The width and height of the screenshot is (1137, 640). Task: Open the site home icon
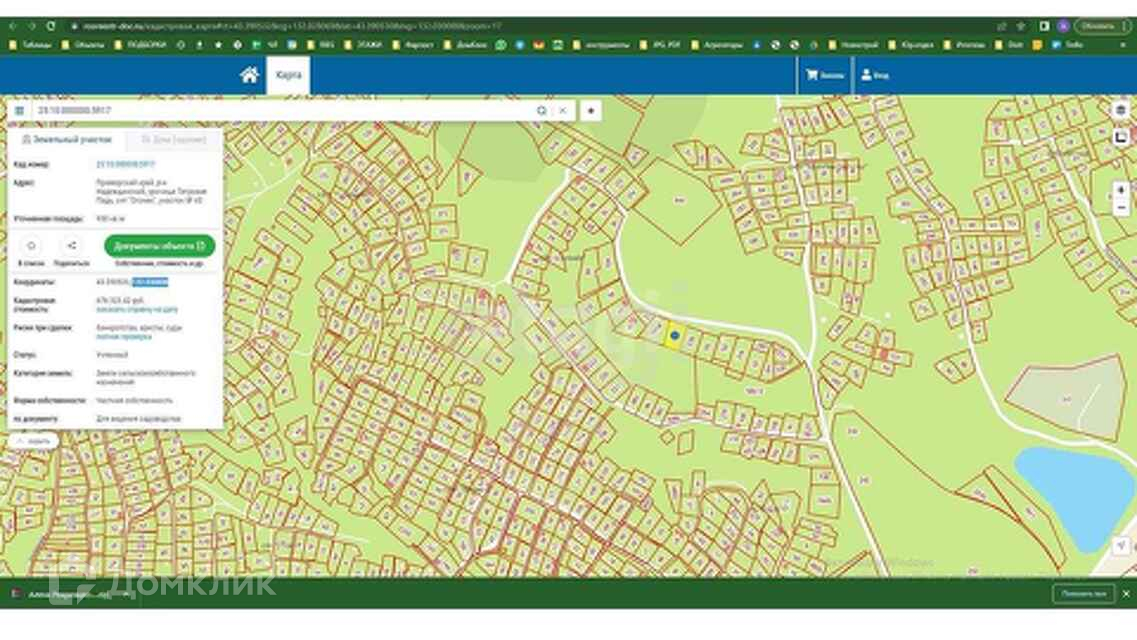tap(249, 75)
